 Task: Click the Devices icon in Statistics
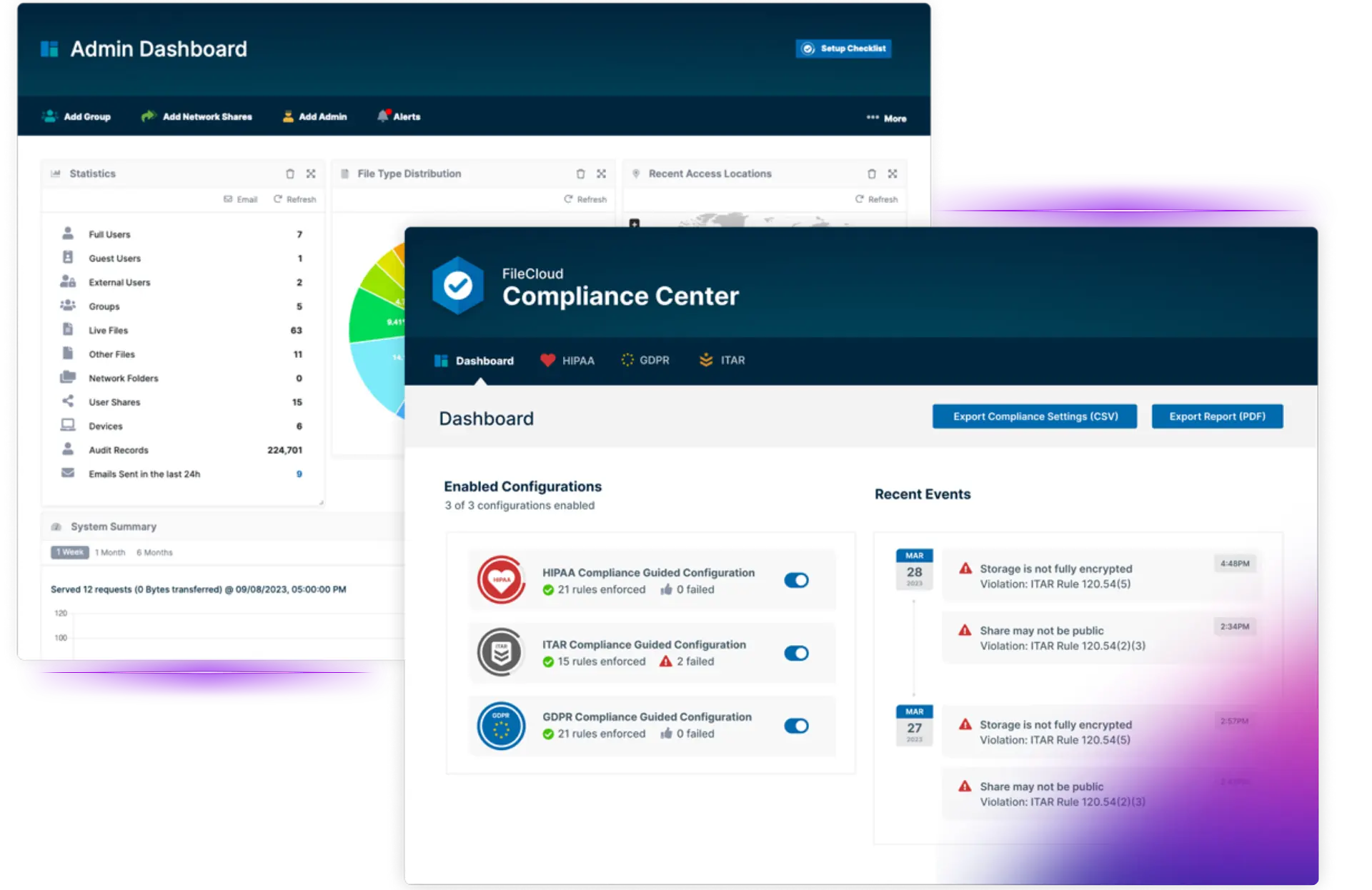[x=68, y=425]
